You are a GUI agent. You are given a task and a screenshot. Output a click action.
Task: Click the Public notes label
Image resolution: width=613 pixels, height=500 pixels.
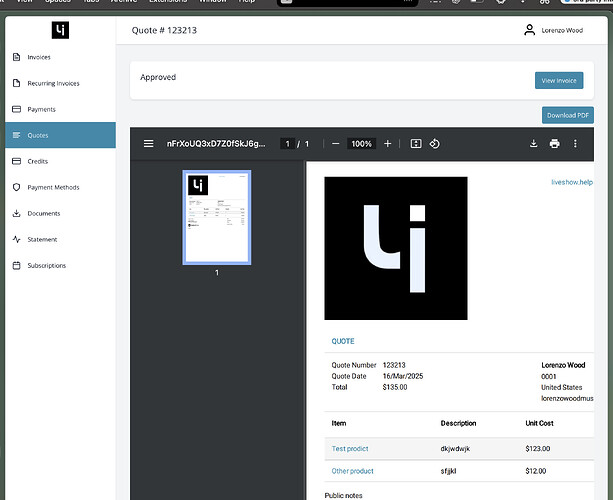click(x=343, y=495)
